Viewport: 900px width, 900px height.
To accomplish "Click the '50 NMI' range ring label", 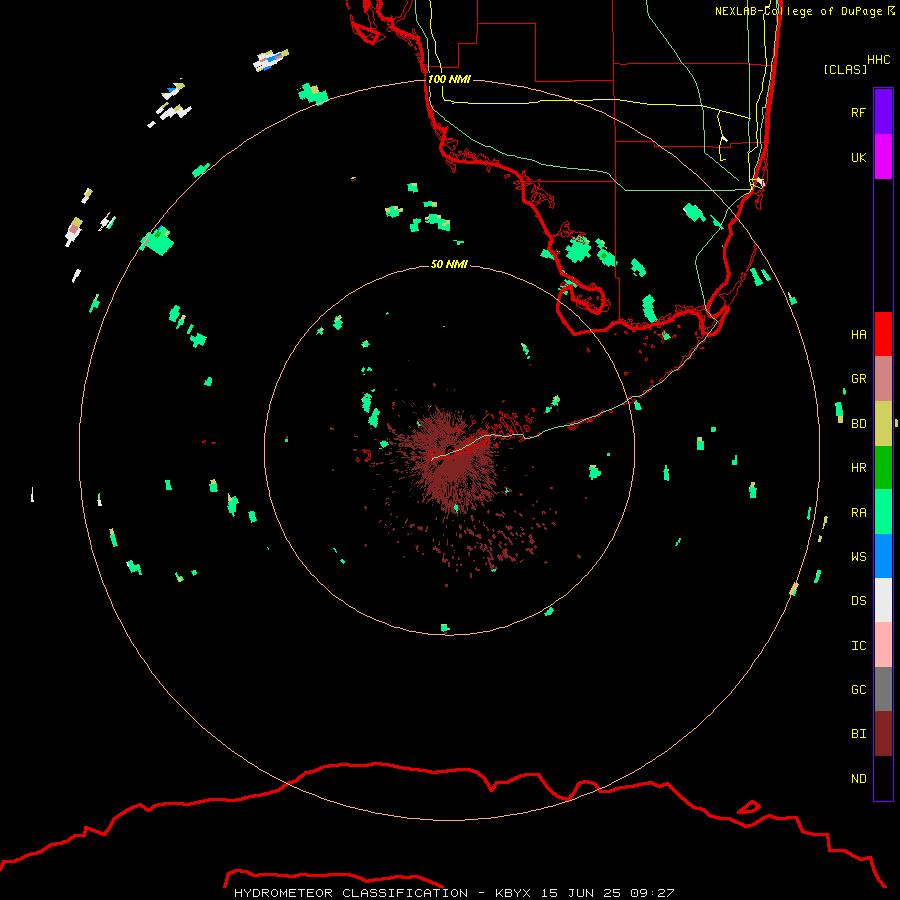I will click(x=449, y=264).
